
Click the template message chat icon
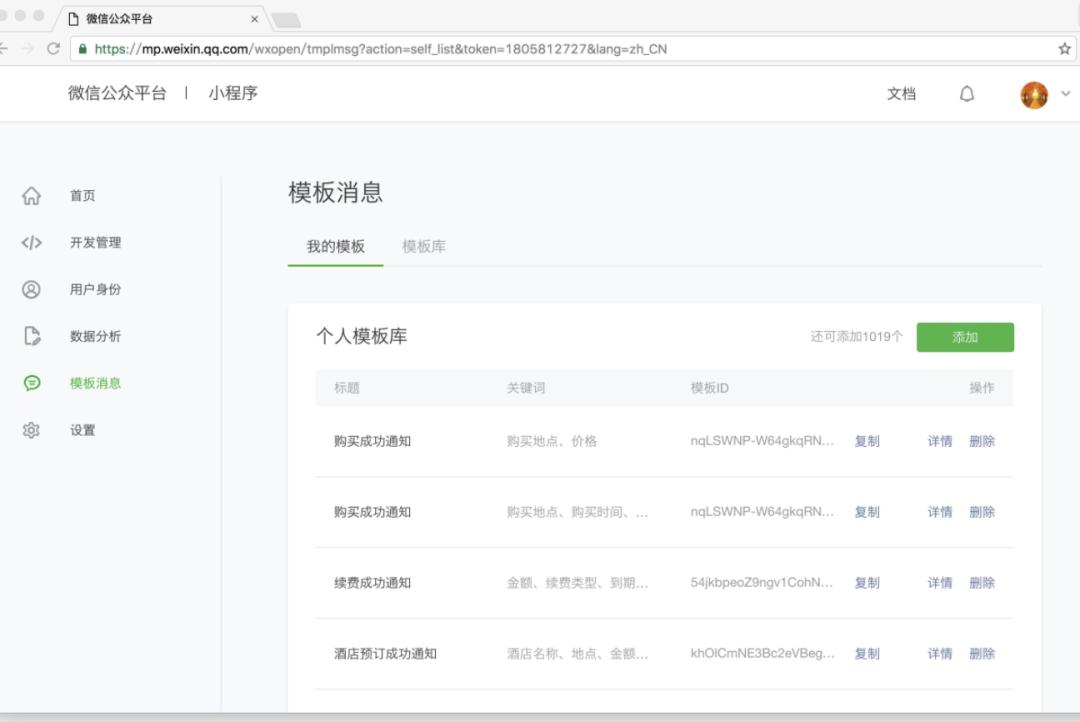pyautogui.click(x=32, y=383)
